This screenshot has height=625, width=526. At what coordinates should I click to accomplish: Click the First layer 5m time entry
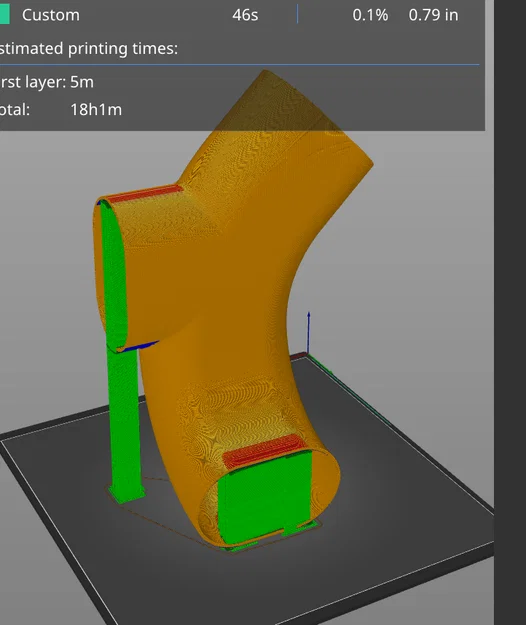click(47, 82)
